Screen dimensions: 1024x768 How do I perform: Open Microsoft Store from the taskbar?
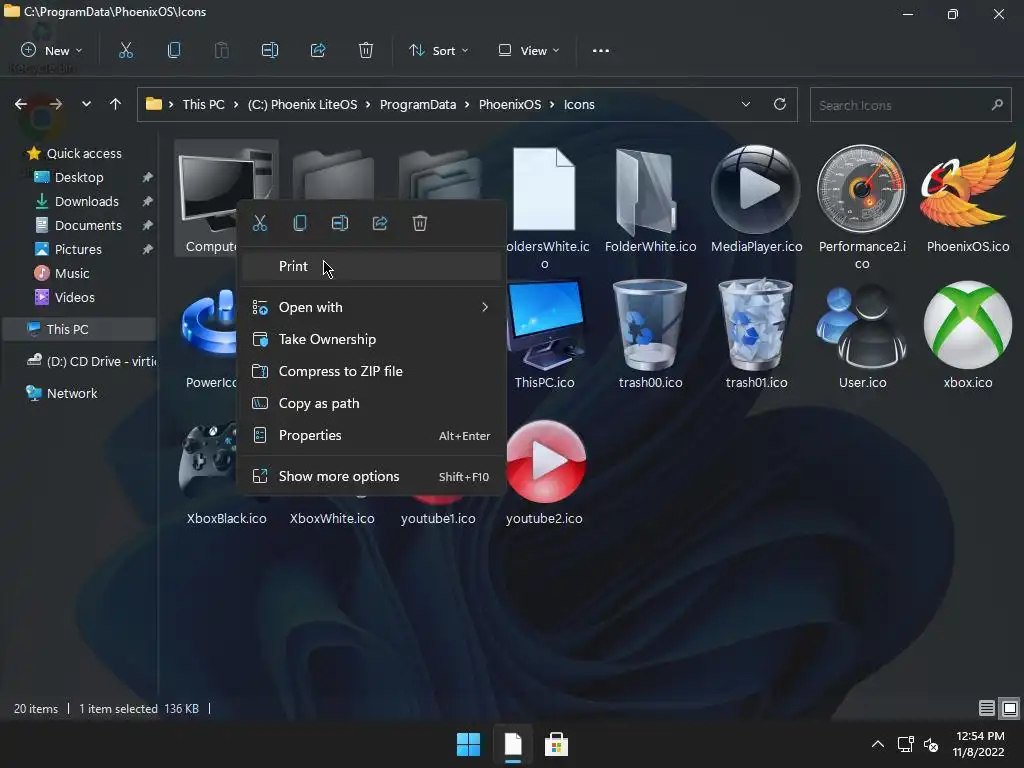tap(556, 744)
